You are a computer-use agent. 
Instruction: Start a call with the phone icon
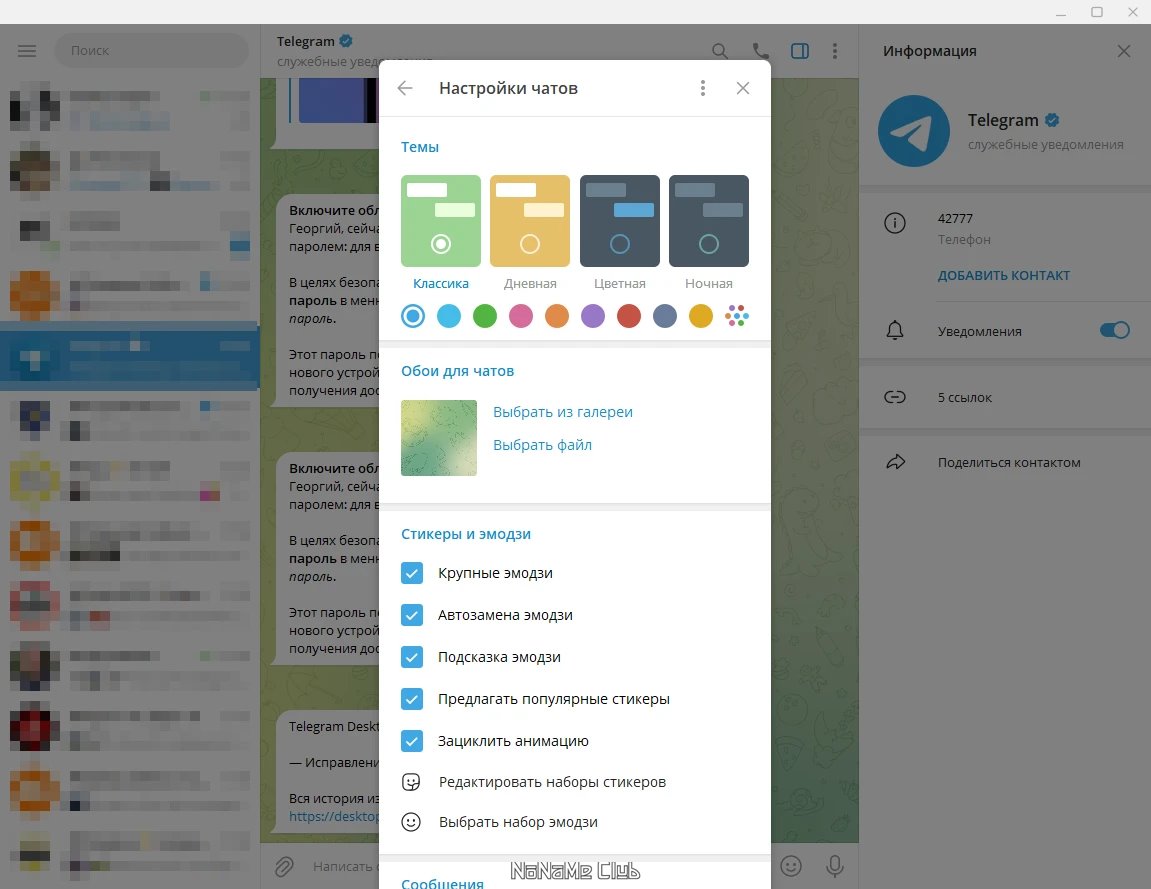coord(760,50)
